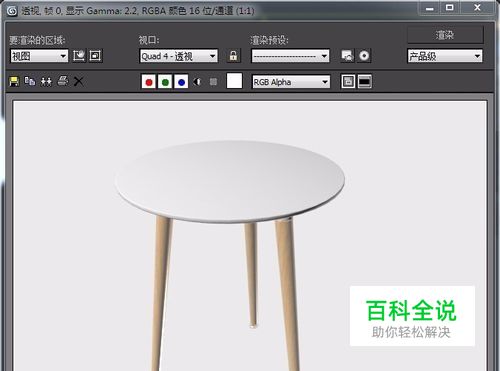Click the edit region icon
The height and width of the screenshot is (371, 500).
(x=79, y=56)
